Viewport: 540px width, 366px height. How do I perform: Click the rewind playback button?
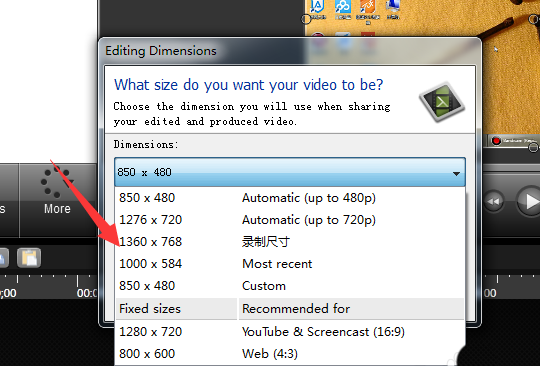click(x=494, y=201)
